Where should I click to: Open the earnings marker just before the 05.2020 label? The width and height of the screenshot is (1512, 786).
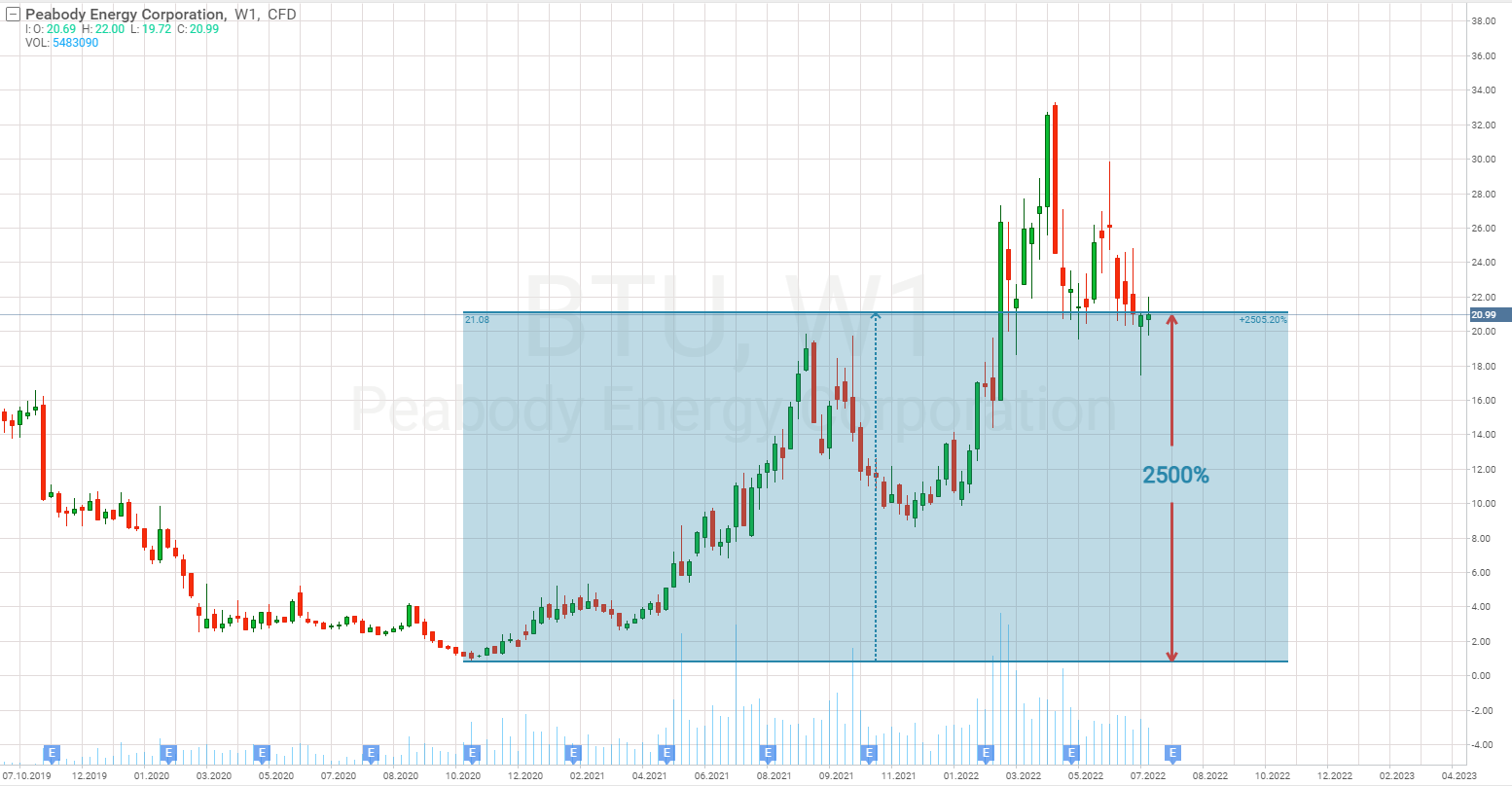tap(261, 752)
